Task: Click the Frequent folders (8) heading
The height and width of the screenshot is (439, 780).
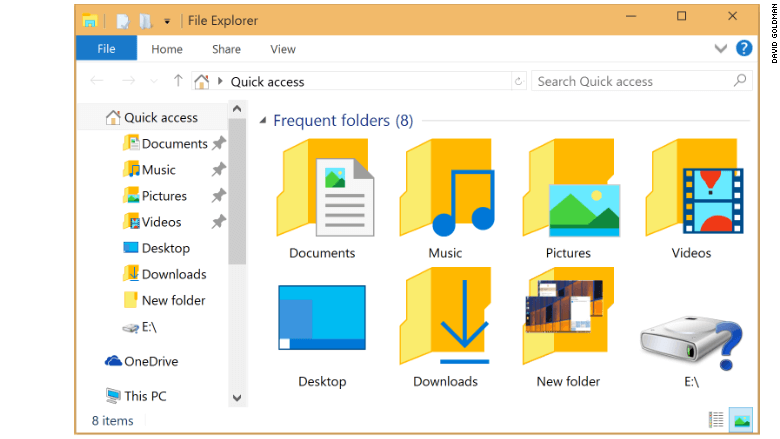Action: click(343, 120)
